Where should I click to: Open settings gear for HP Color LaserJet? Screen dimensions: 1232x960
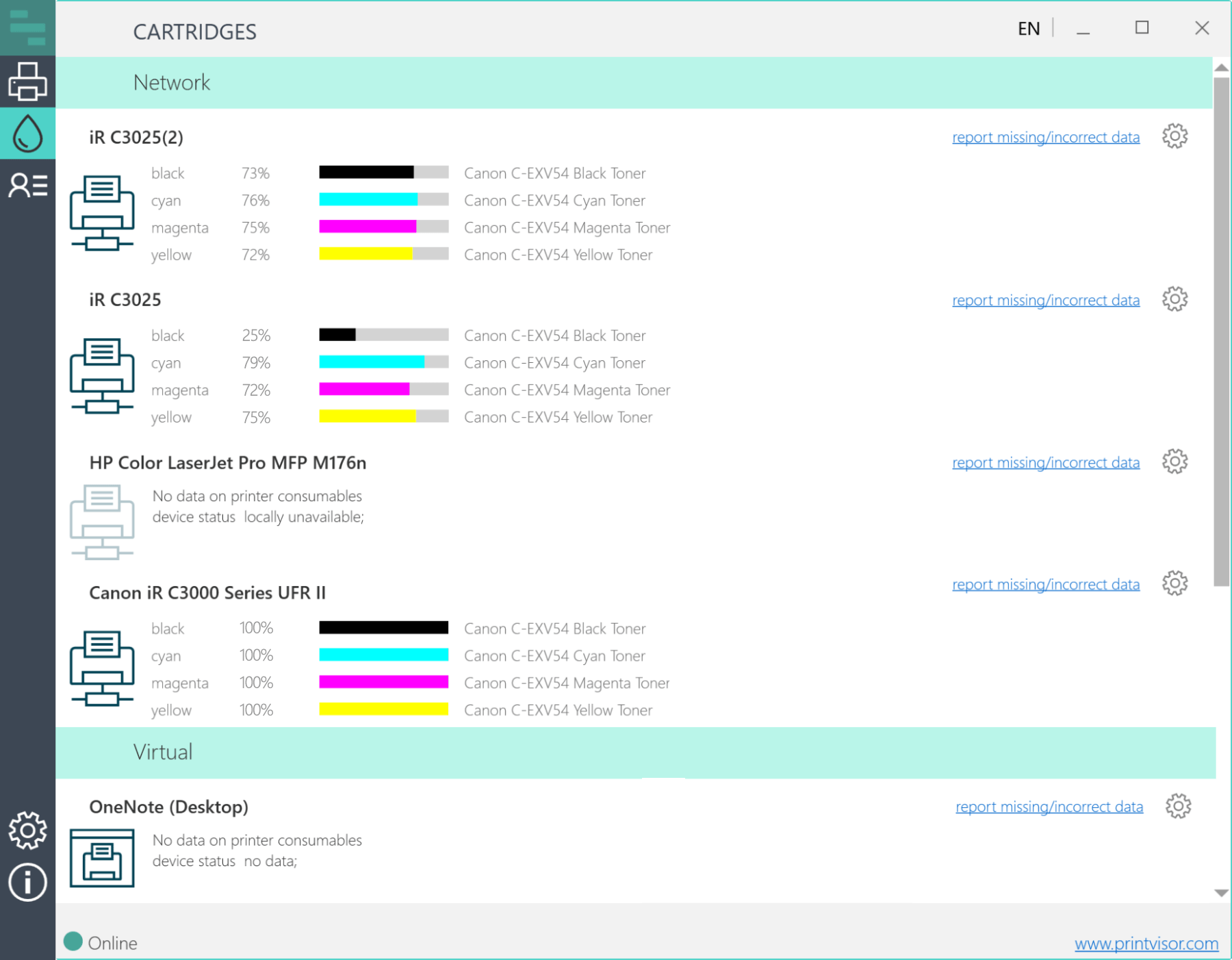pyautogui.click(x=1175, y=462)
